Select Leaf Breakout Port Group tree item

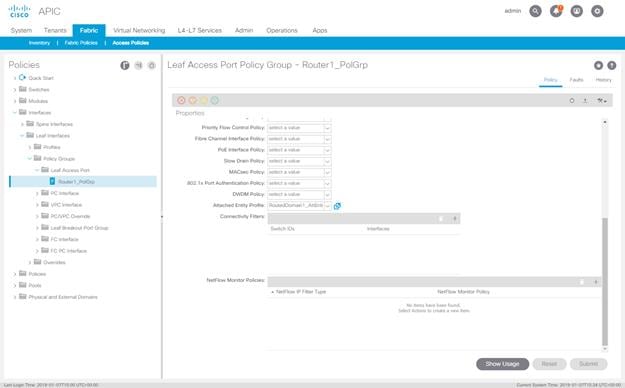pos(79,228)
